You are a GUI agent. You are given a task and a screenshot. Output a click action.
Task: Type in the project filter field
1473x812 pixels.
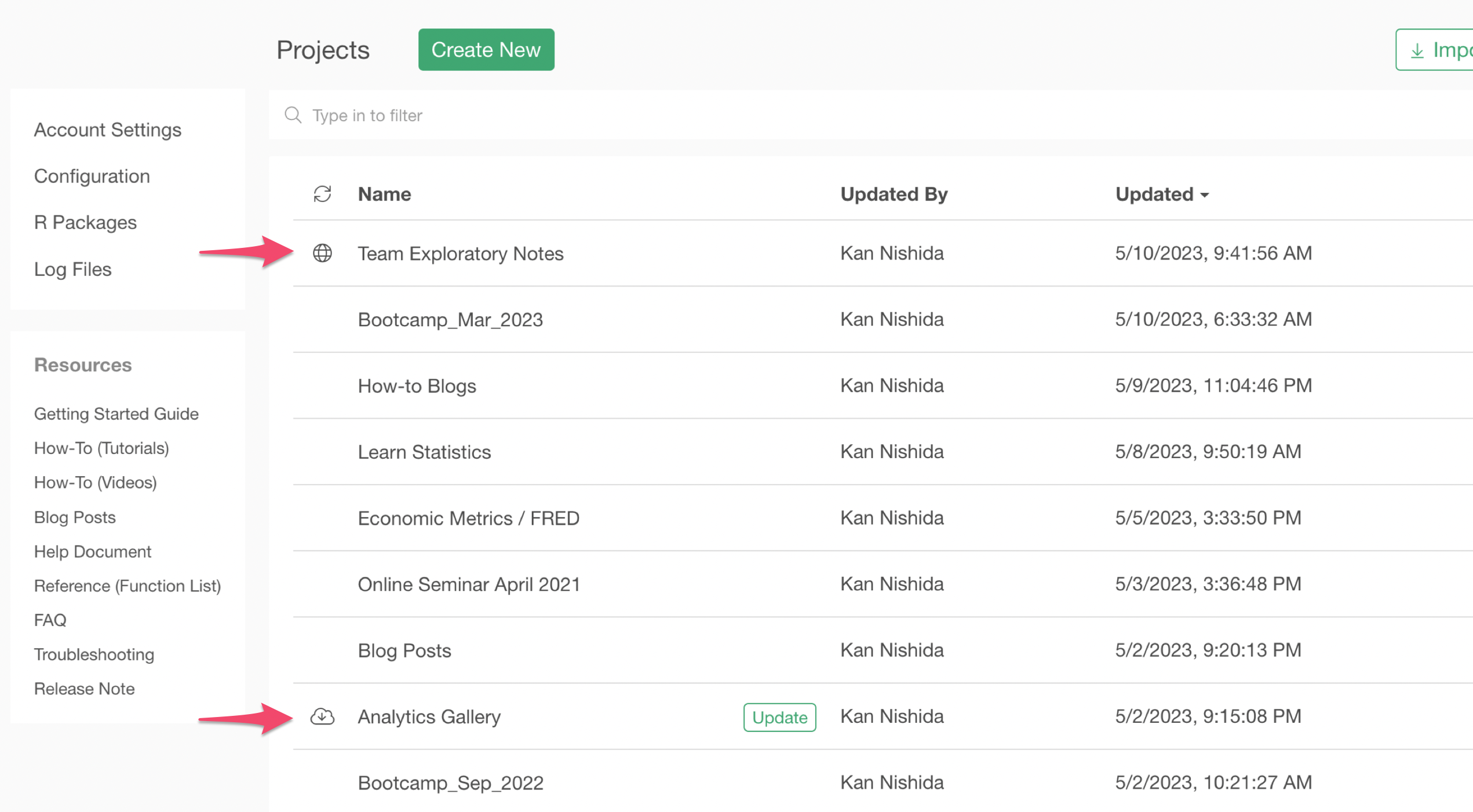(x=695, y=115)
